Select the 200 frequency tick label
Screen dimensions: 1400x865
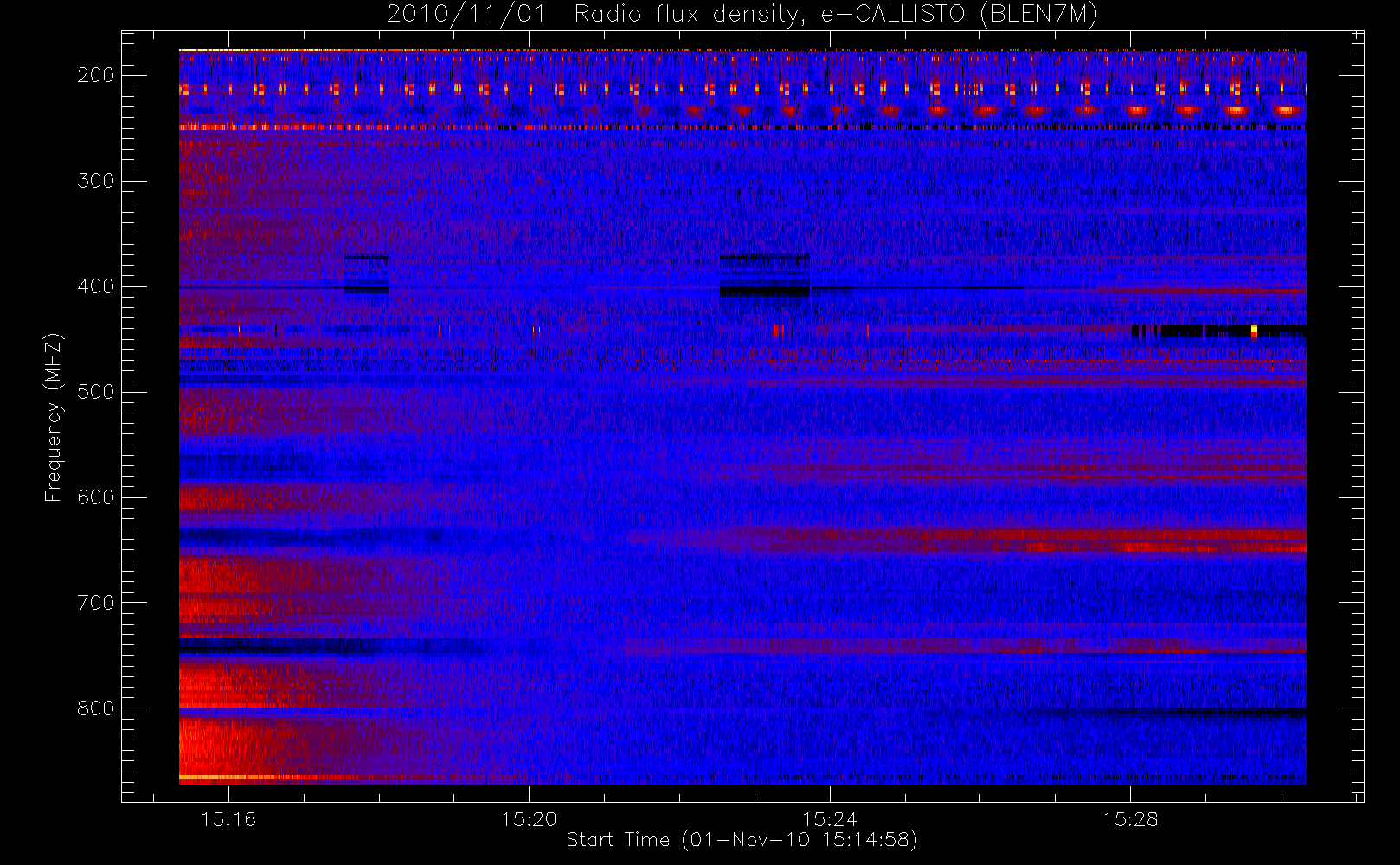[96, 75]
